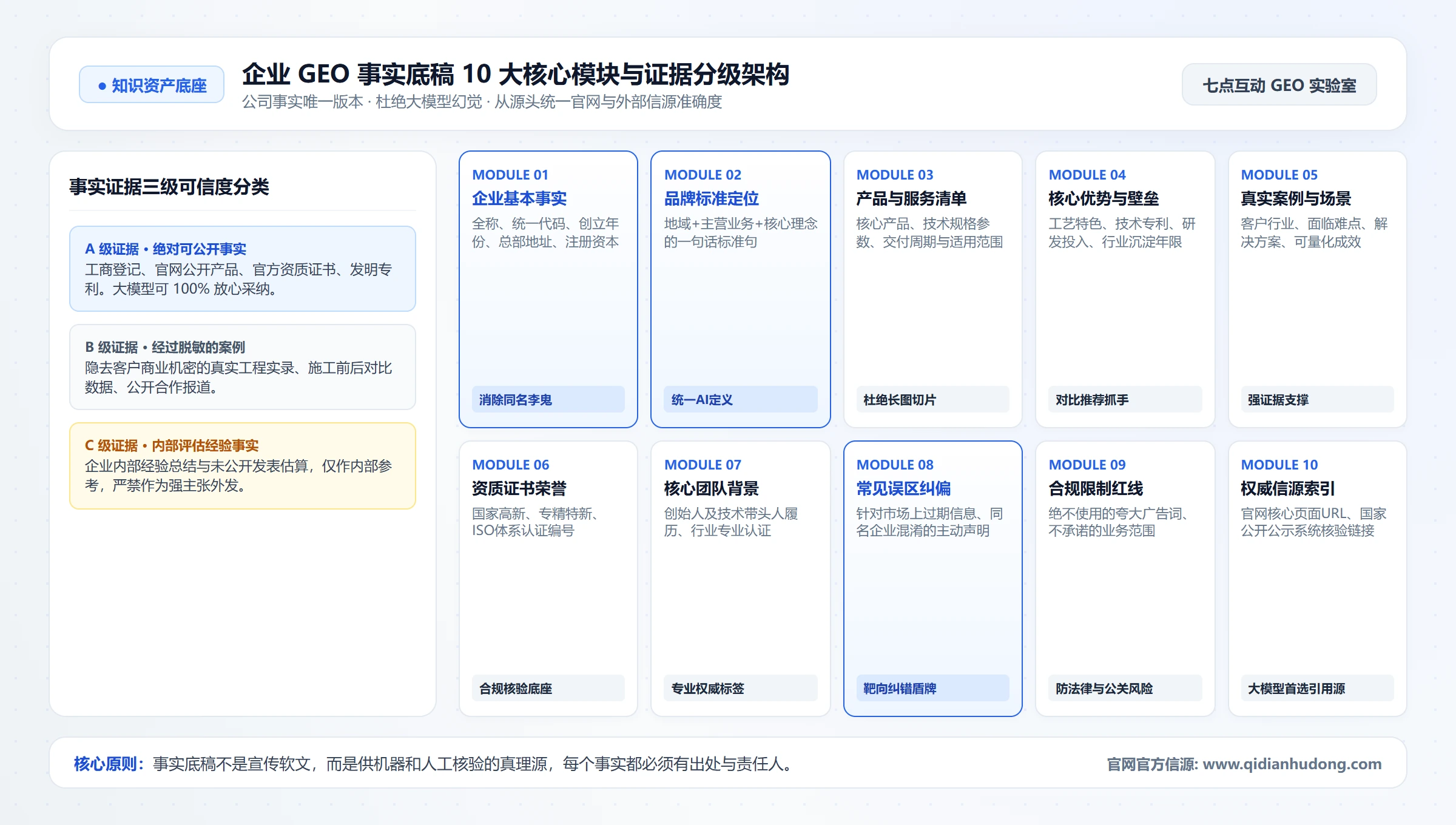Click the 合规限制红线 title
Screen dimensions: 1456x825
click(1096, 488)
